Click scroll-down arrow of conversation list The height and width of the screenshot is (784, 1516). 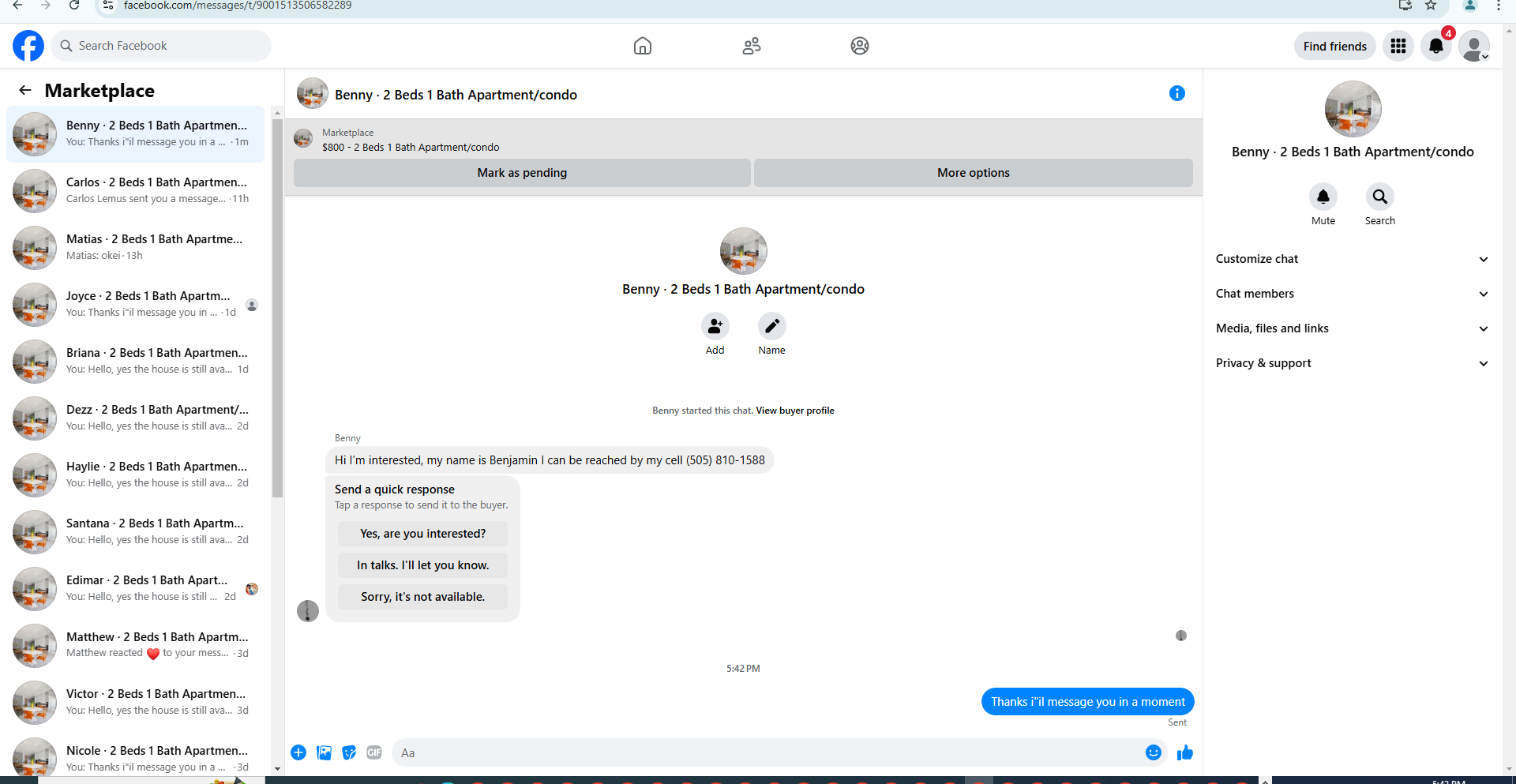click(277, 768)
